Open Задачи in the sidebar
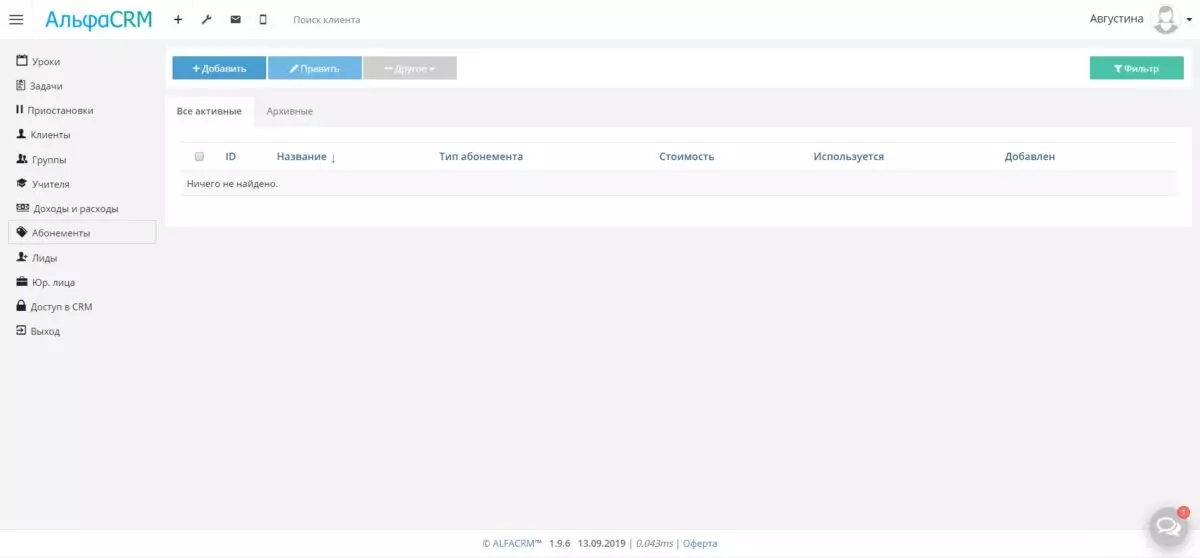Image resolution: width=1200 pixels, height=558 pixels. click(82, 86)
